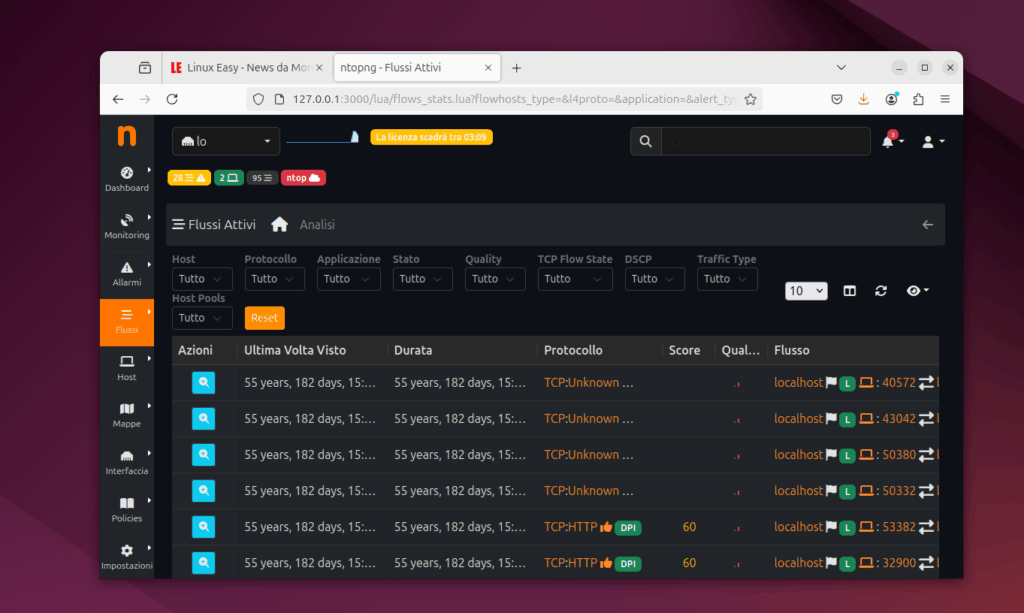
Task: Click the home icon beside Flussi Attivi
Action: [280, 225]
